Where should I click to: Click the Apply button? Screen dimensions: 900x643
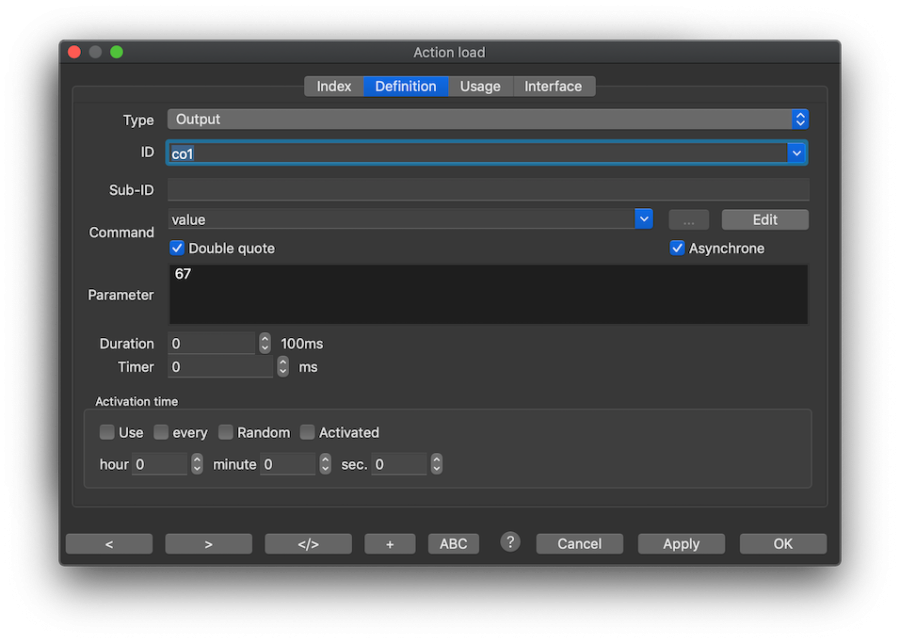tap(681, 544)
